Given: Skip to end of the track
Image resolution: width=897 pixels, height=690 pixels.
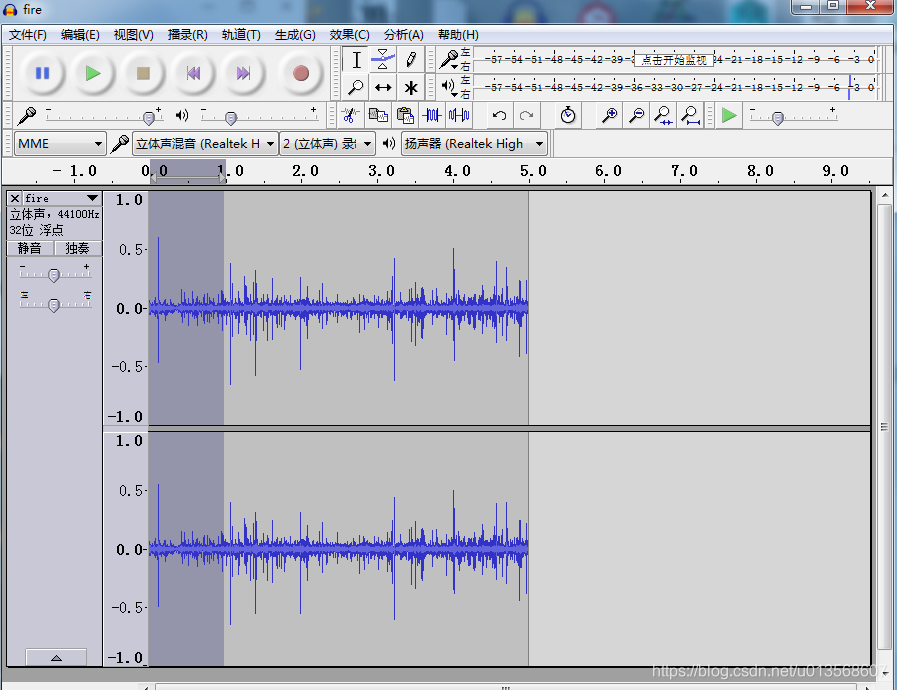Looking at the screenshot, I should click(x=244, y=73).
